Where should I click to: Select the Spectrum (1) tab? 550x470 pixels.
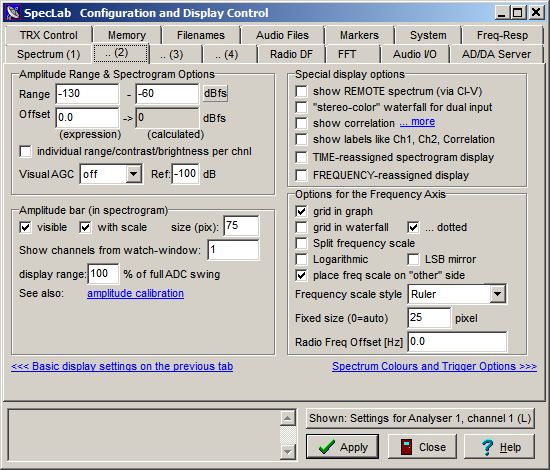click(48, 54)
